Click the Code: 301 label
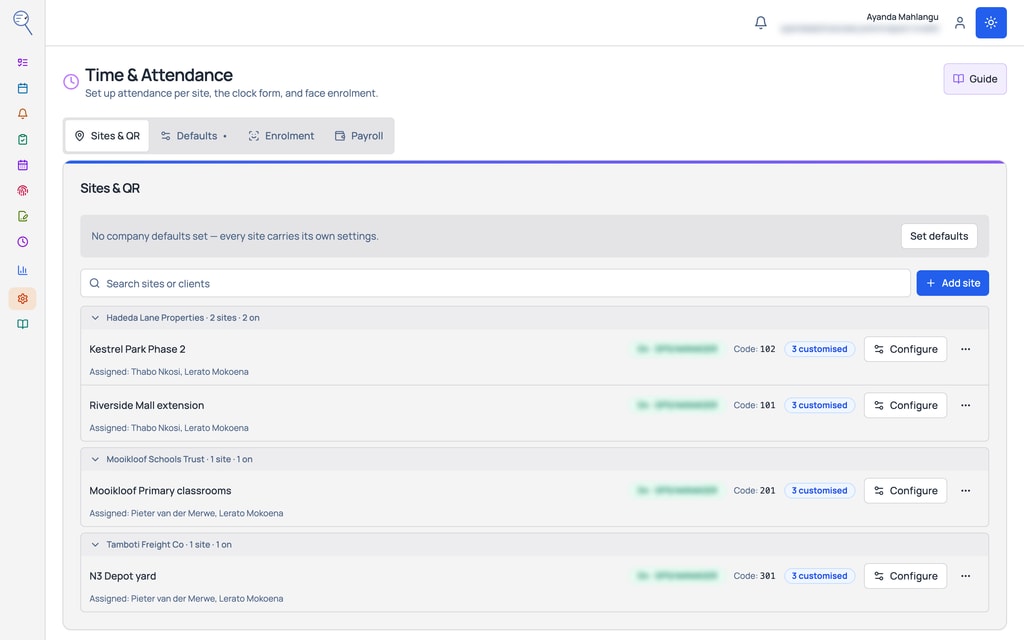This screenshot has width=1024, height=640. (754, 576)
